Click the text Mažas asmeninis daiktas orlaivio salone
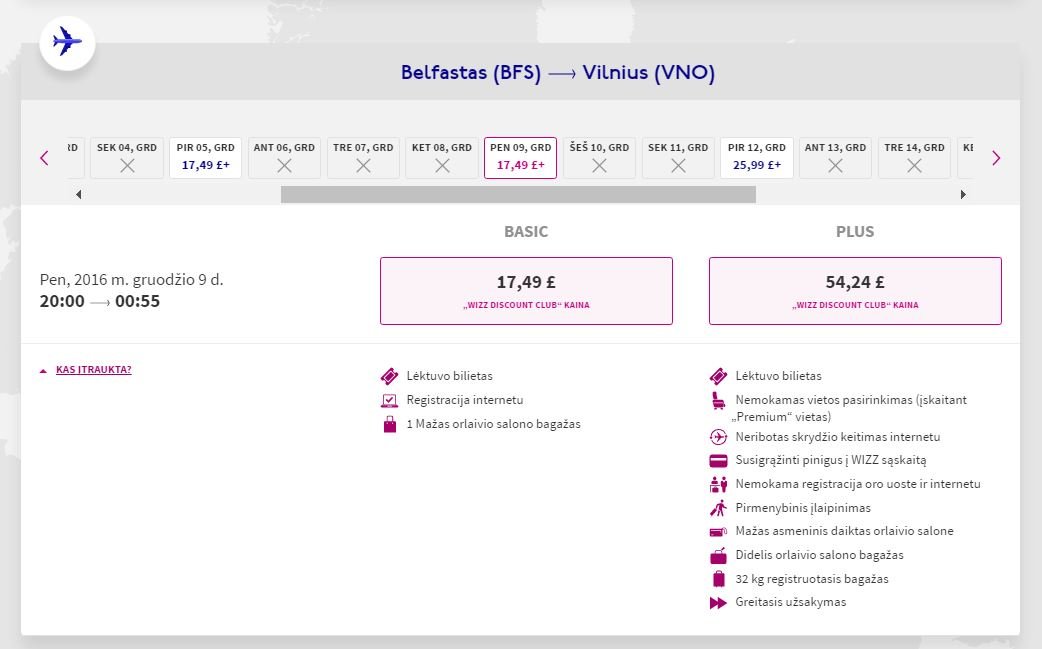 [x=845, y=531]
